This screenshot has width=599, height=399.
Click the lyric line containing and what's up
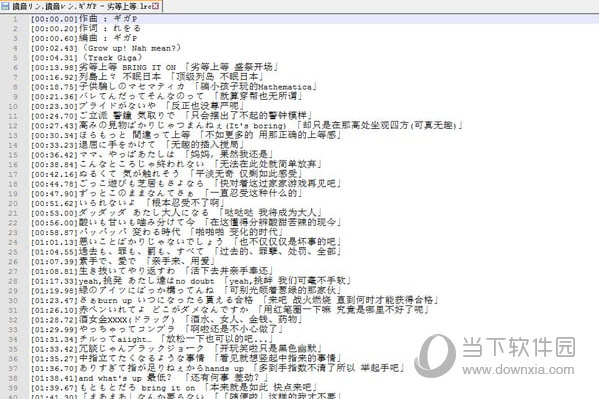tap(150, 378)
